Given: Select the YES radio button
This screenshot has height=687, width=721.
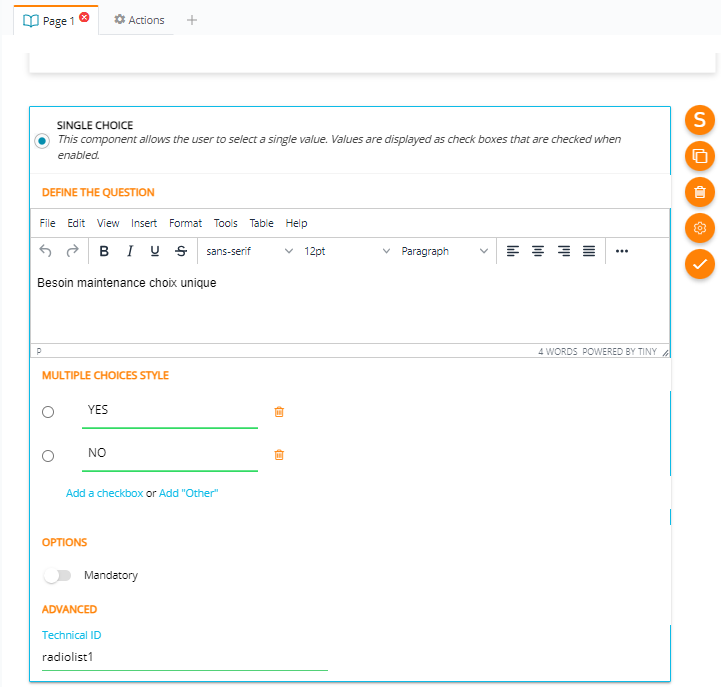Looking at the screenshot, I should pyautogui.click(x=48, y=412).
